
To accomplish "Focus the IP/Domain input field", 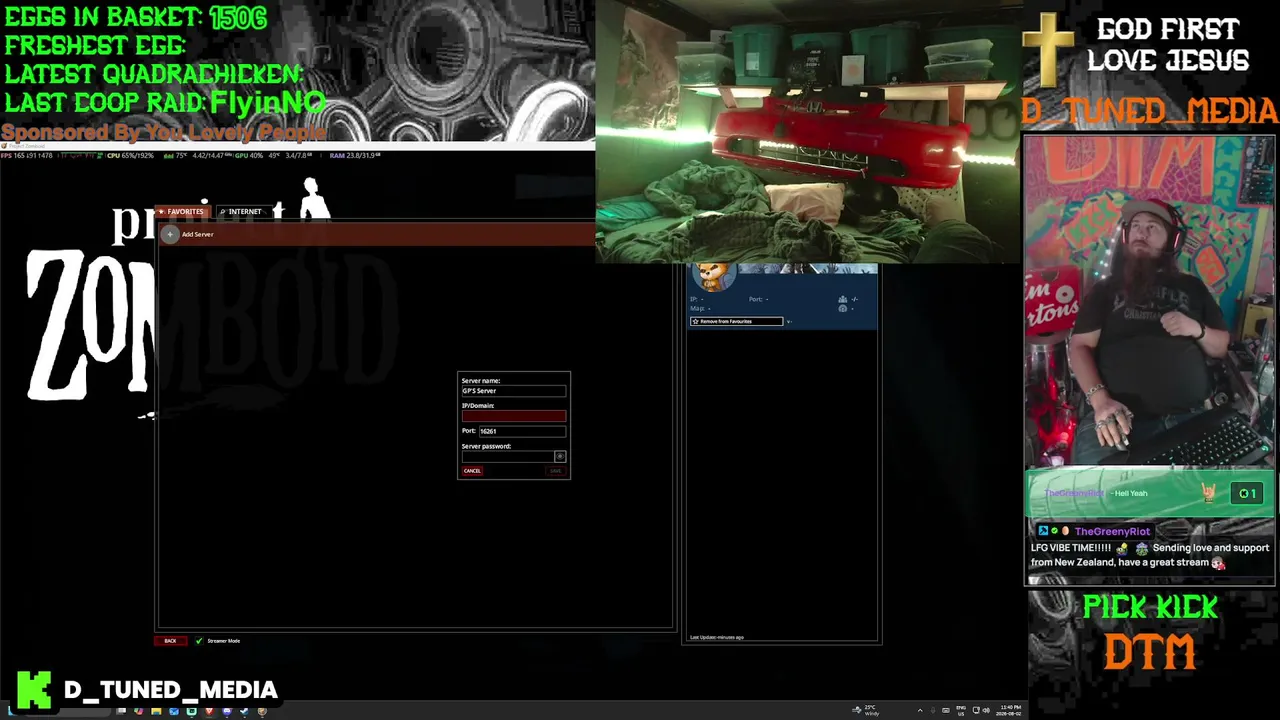I will point(513,416).
